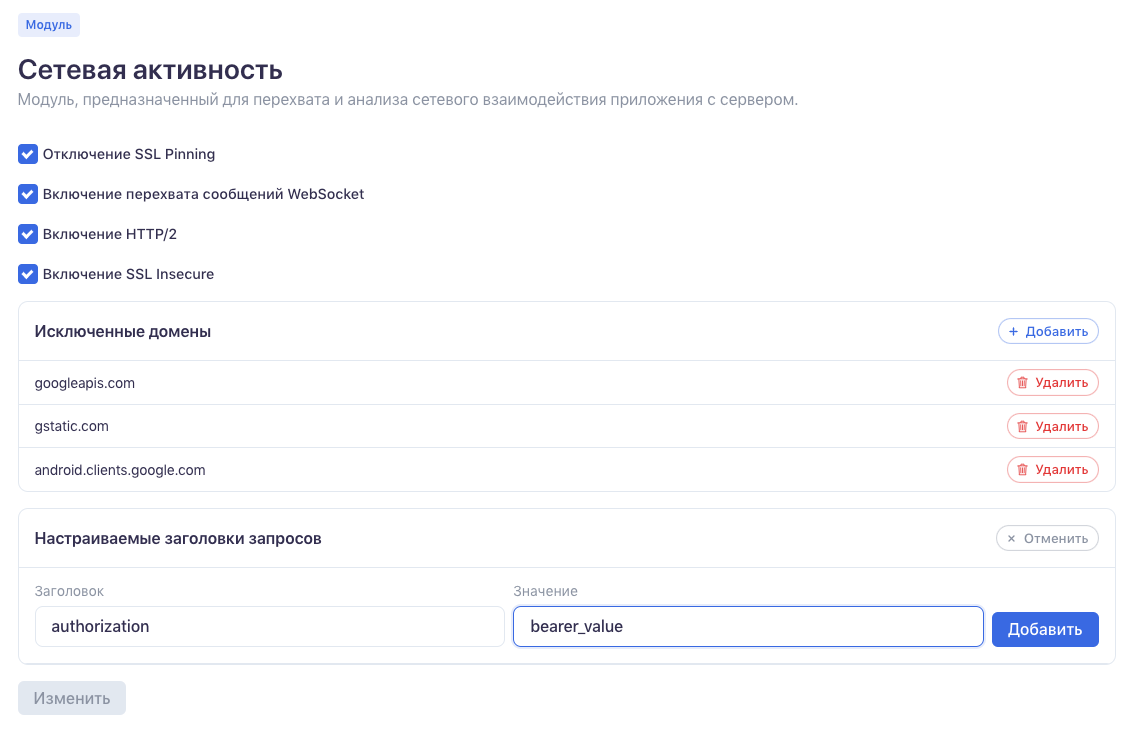Click trash icon for gstatic.com
This screenshot has height=737, width=1134.
[1022, 426]
